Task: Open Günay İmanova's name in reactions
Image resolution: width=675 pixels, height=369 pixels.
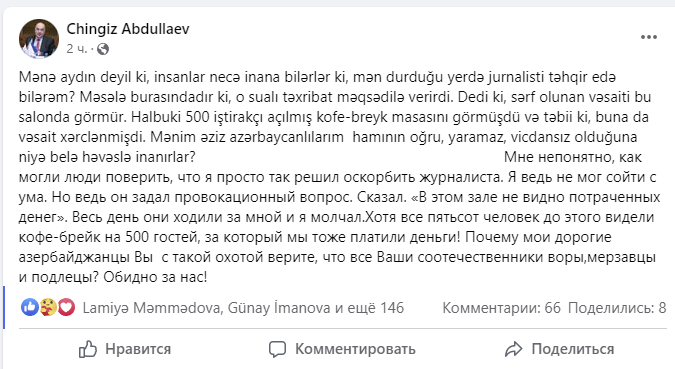Action: (x=279, y=308)
